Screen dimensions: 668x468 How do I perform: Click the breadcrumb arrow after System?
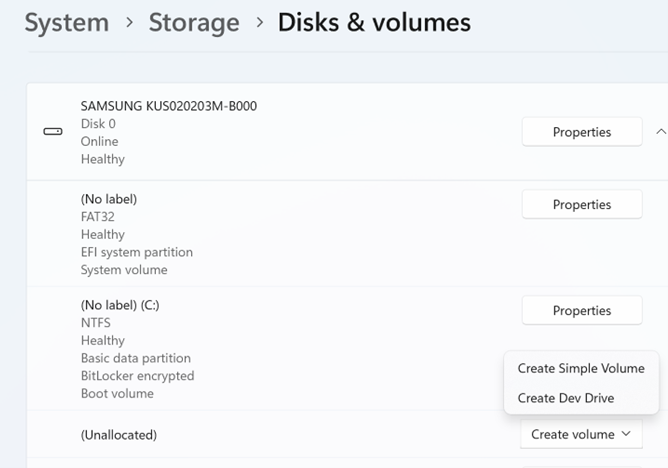(x=127, y=23)
